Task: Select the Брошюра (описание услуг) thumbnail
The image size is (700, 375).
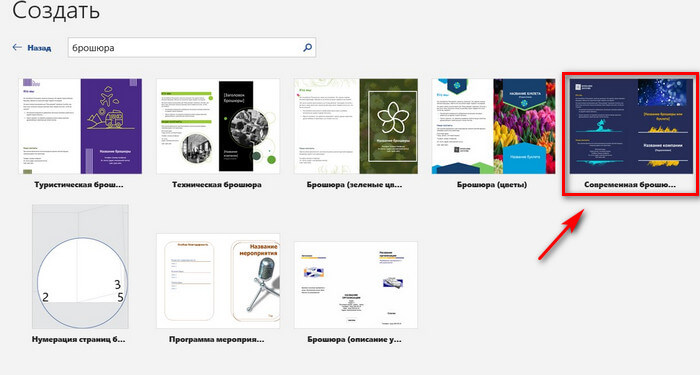Action: [356, 285]
